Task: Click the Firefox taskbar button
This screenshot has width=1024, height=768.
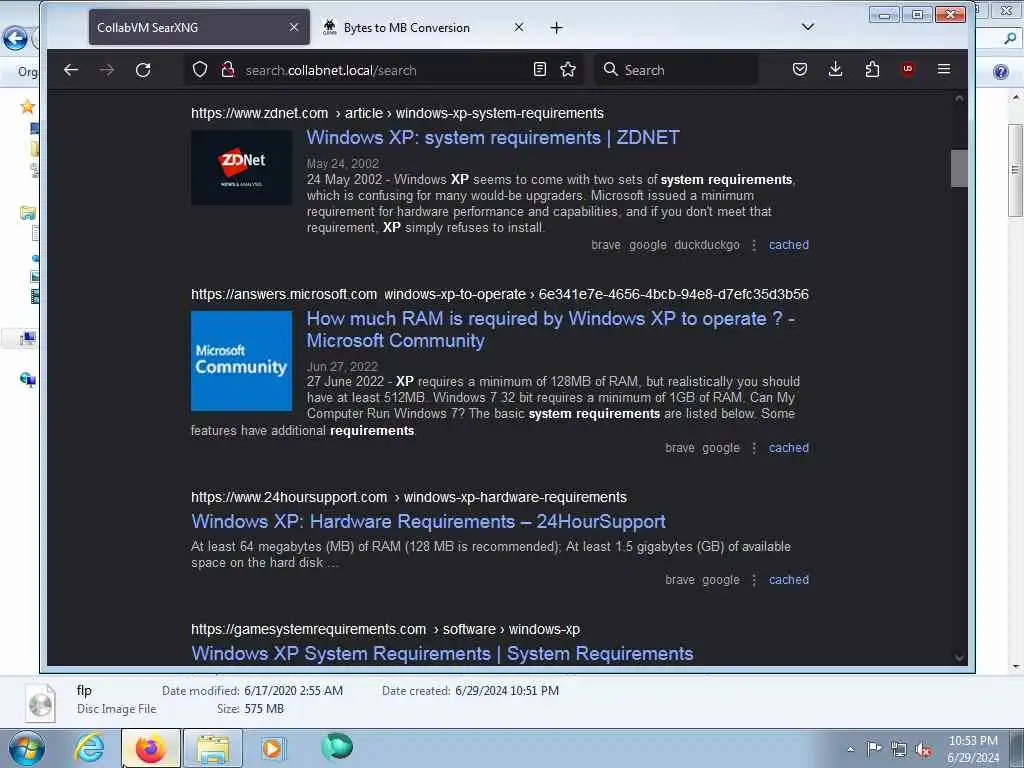Action: point(150,748)
